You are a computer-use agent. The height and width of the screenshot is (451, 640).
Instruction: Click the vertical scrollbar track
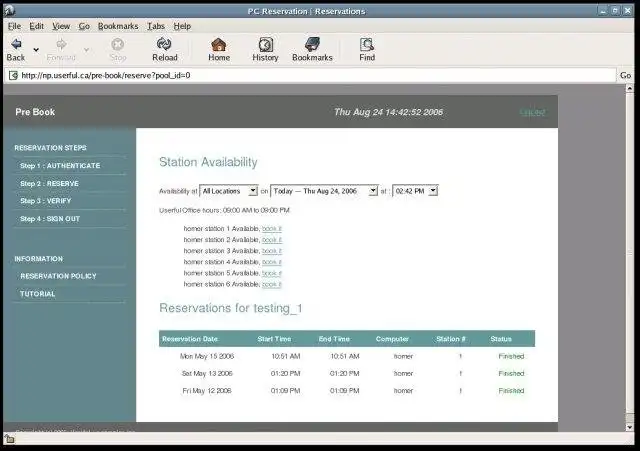629,258
